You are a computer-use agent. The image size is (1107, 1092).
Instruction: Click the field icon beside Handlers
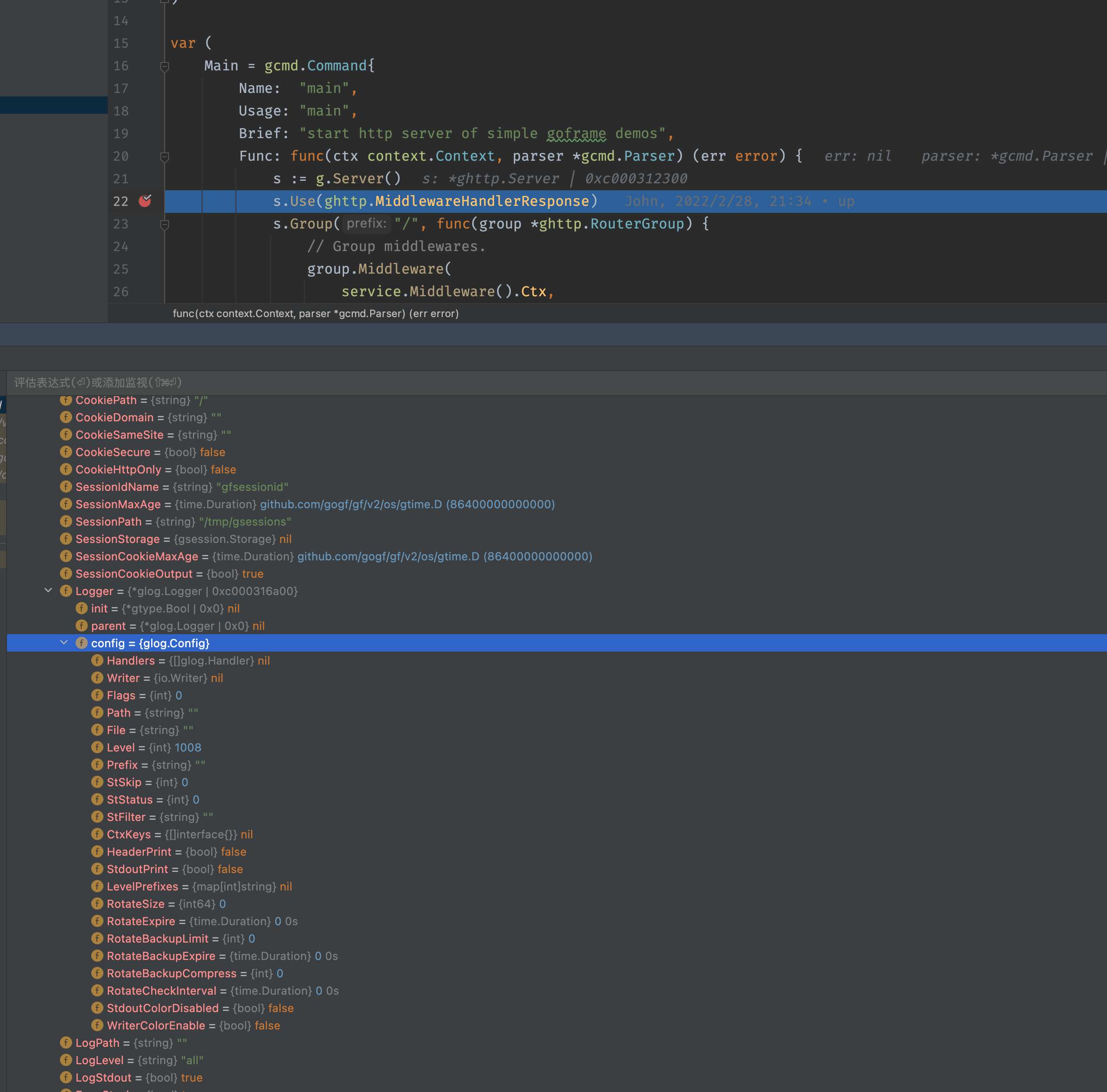[x=97, y=661]
